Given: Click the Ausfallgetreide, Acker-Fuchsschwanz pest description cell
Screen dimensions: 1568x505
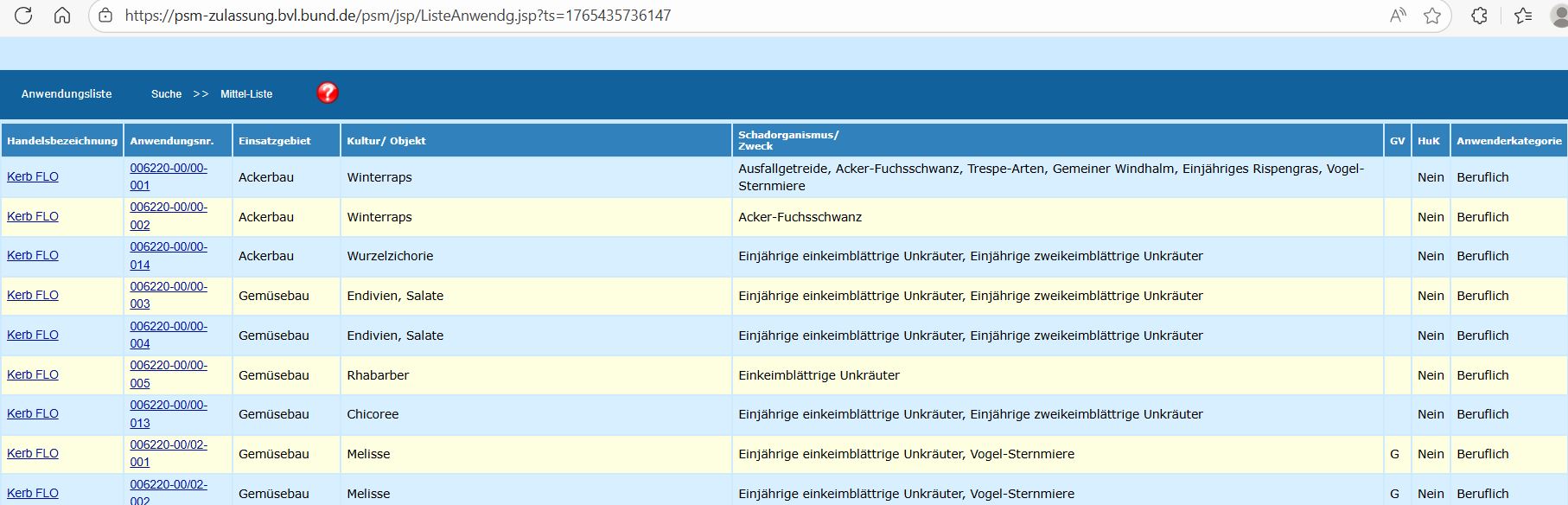Looking at the screenshot, I should (1058, 177).
